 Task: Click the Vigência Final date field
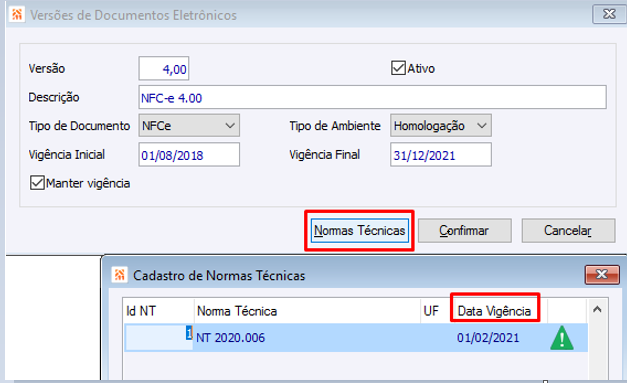(x=441, y=155)
